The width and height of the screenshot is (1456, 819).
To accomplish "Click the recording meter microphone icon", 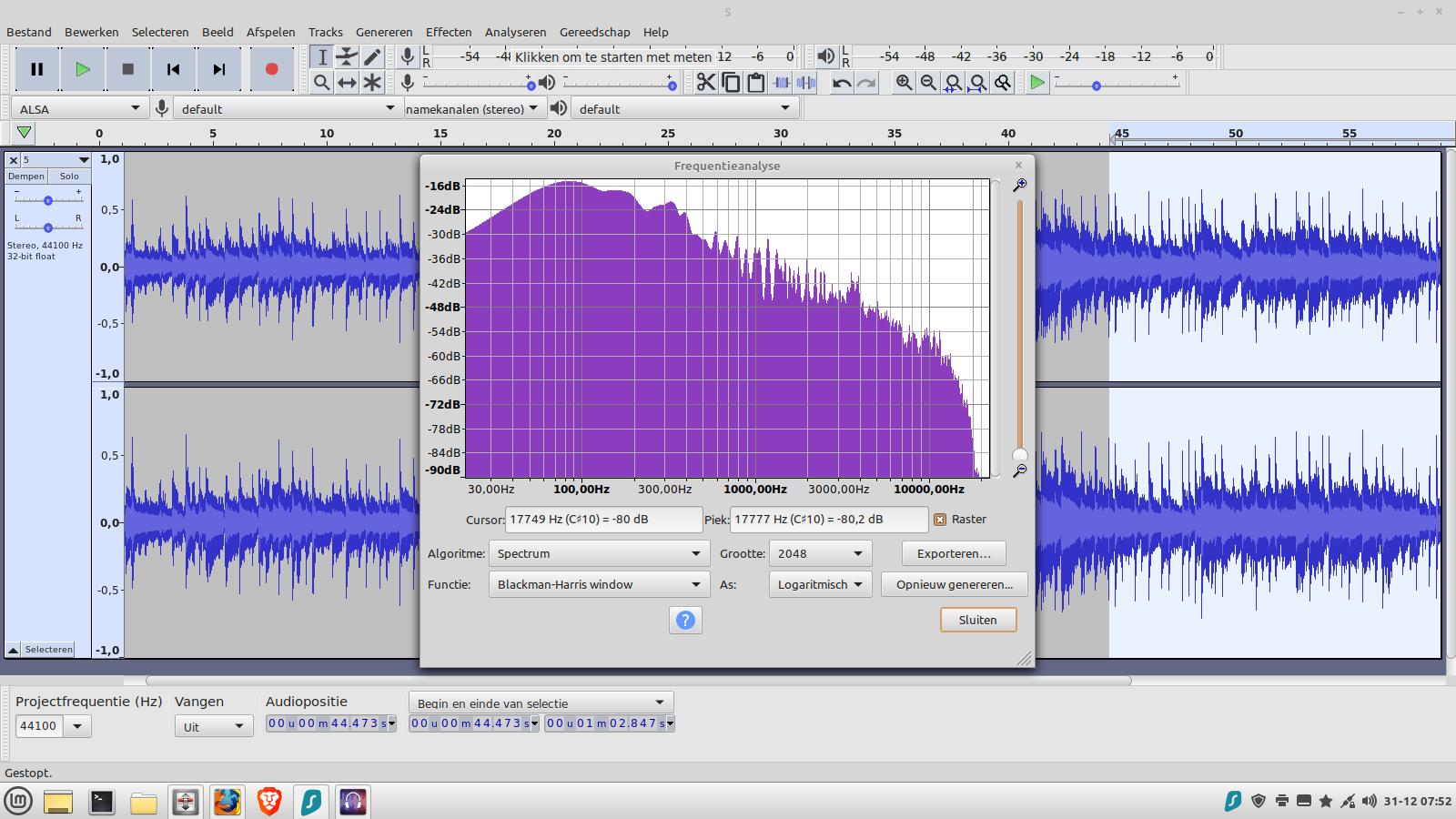I will coord(408,56).
